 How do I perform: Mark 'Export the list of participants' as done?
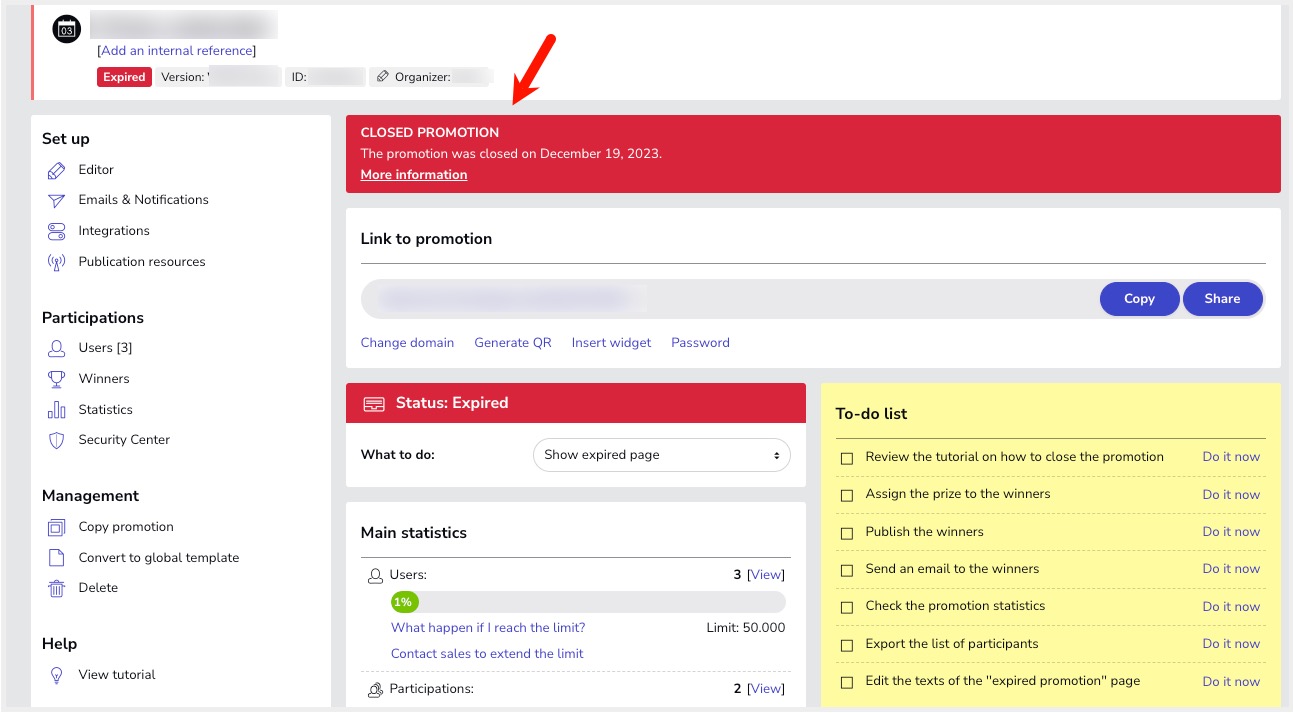pos(847,645)
